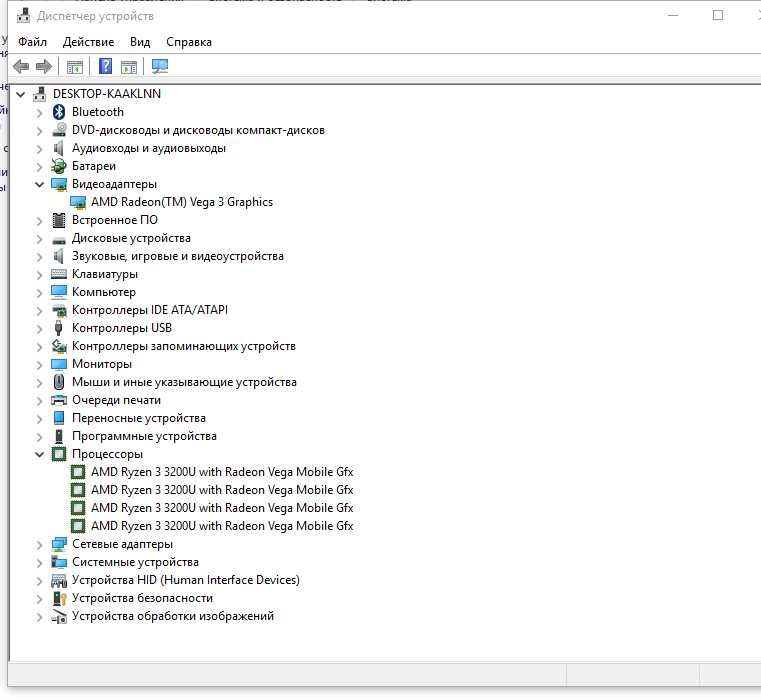Screen dimensions: 761x700
Task: Expand the Bluetooth category arrow
Action: [x=39, y=113]
